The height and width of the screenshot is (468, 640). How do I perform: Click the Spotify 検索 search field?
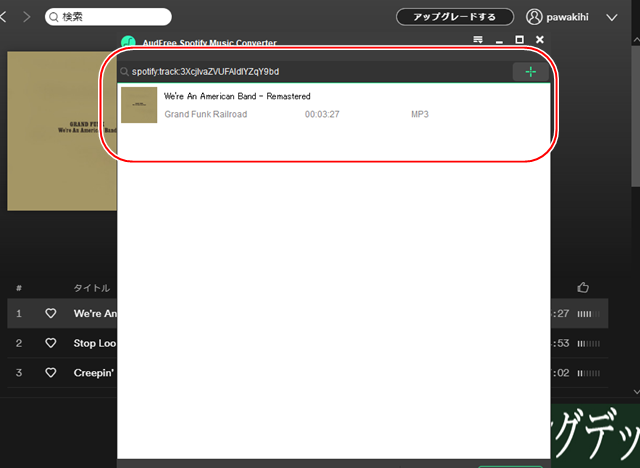pos(108,17)
